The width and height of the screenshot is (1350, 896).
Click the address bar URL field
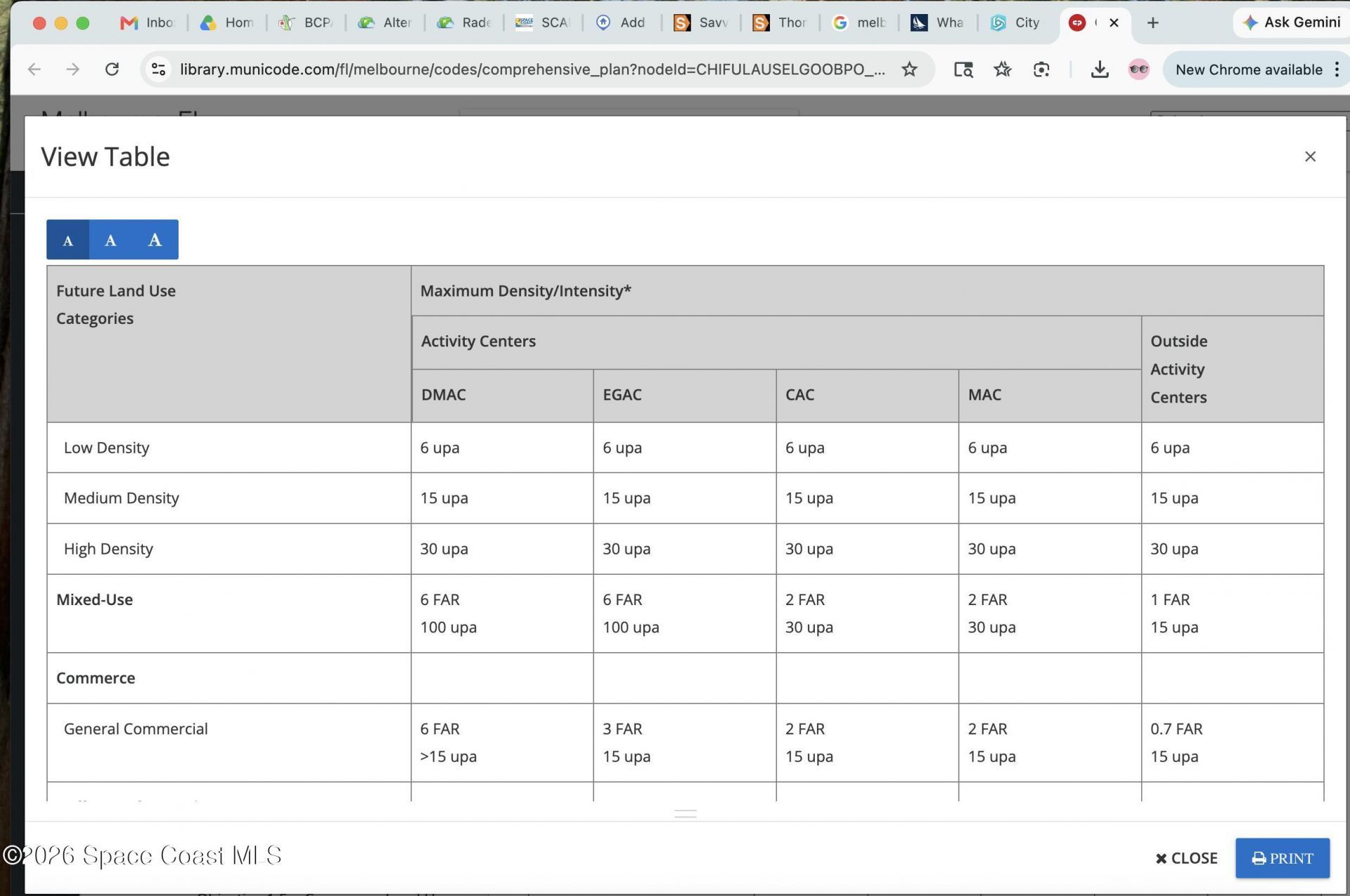click(x=532, y=69)
